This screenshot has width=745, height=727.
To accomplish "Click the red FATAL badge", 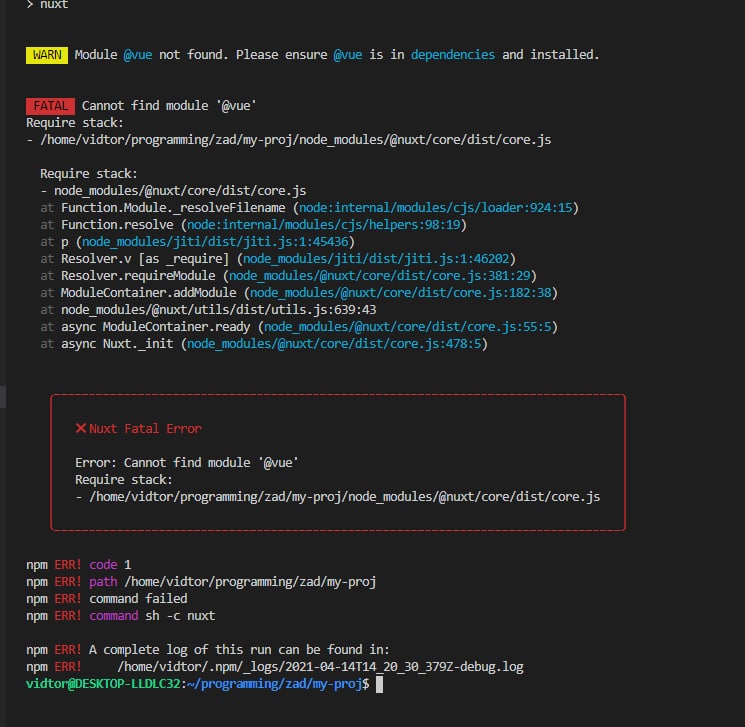I will coord(50,106).
